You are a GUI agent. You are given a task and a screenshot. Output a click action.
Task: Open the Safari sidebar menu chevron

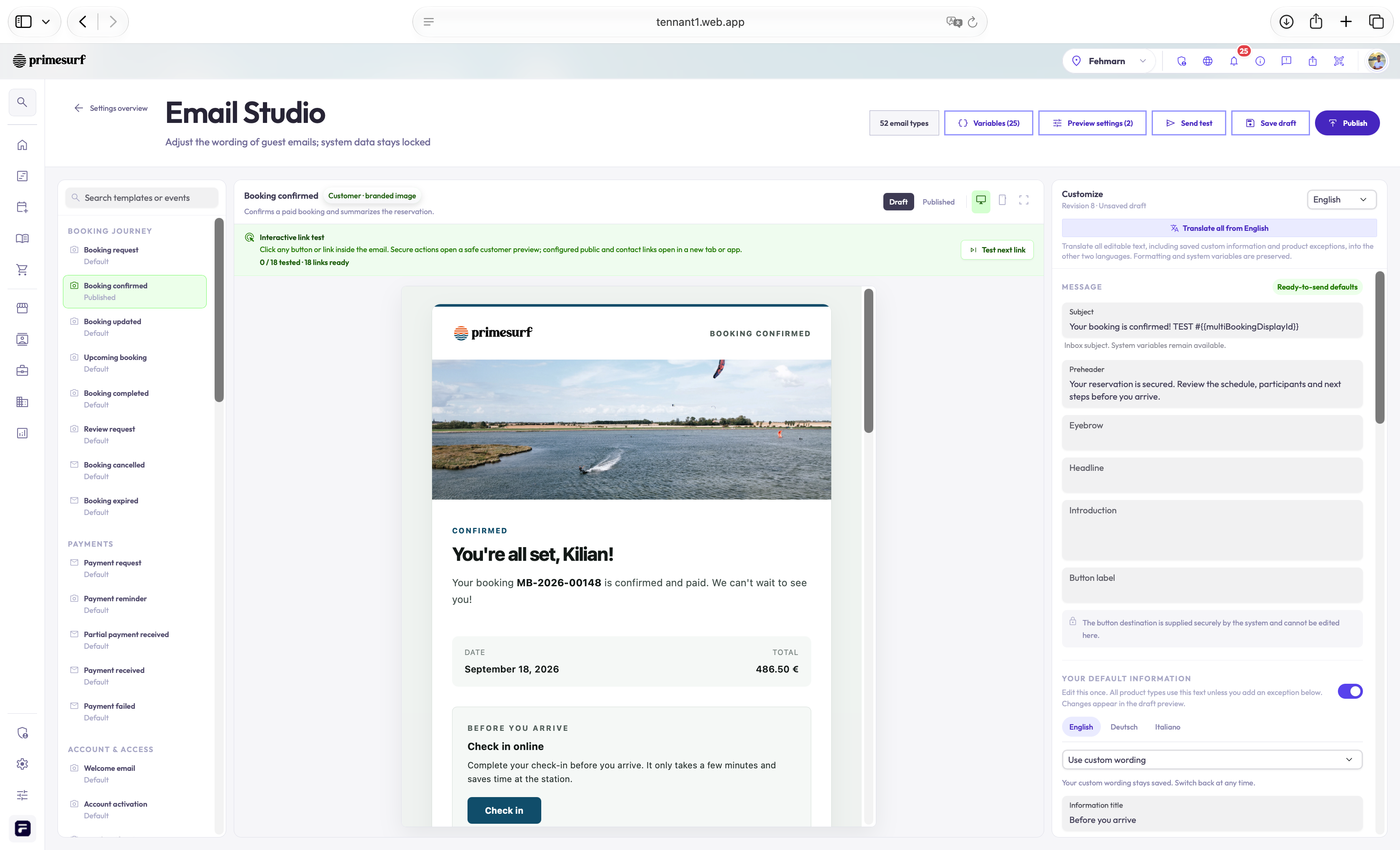tap(46, 22)
